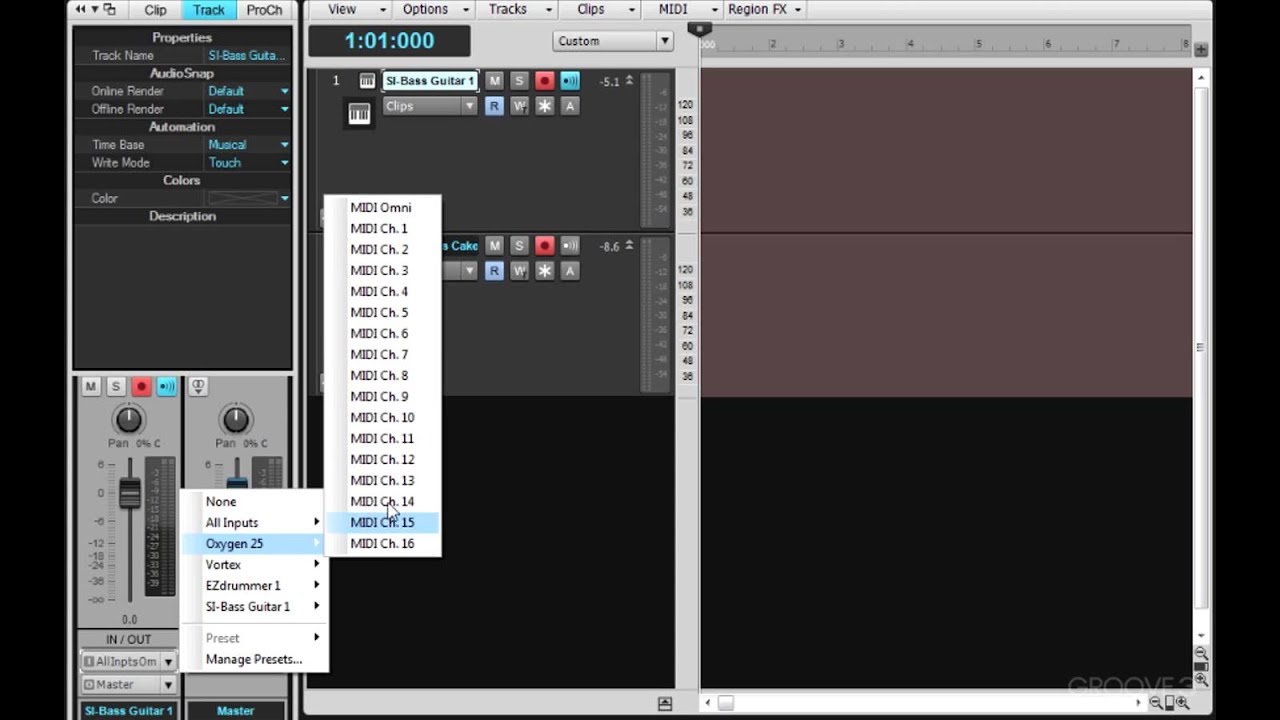This screenshot has height=720, width=1280.
Task: Solo the second track in track view
Action: tap(519, 246)
